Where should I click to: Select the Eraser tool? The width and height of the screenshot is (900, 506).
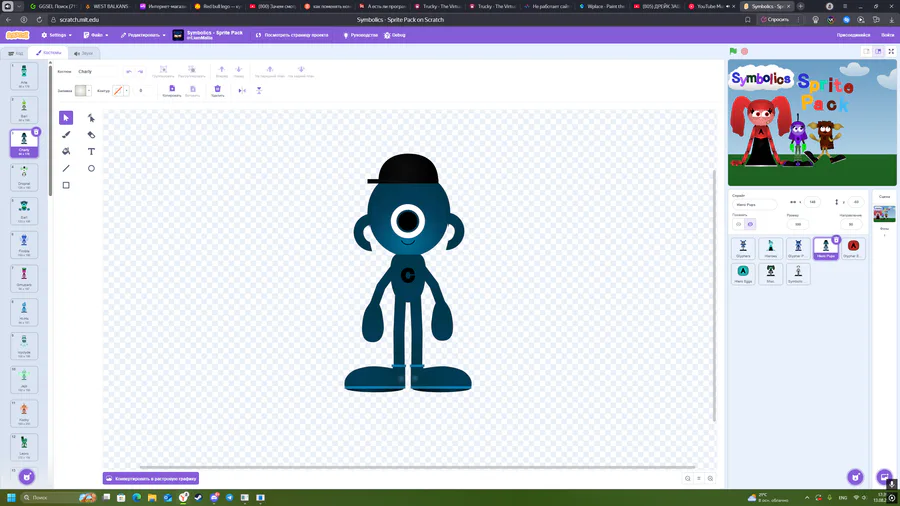click(x=91, y=135)
